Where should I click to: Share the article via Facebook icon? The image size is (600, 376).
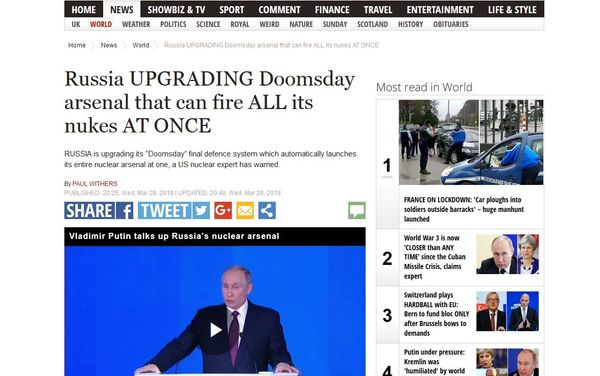coord(125,211)
